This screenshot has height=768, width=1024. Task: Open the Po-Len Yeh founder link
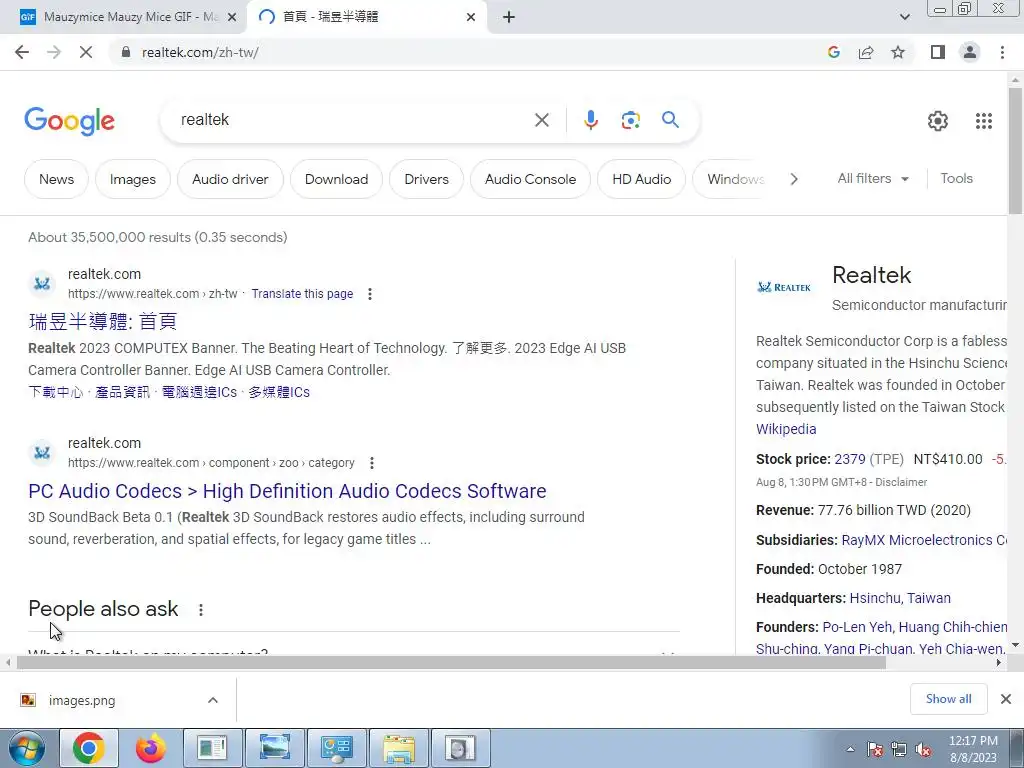[857, 627]
